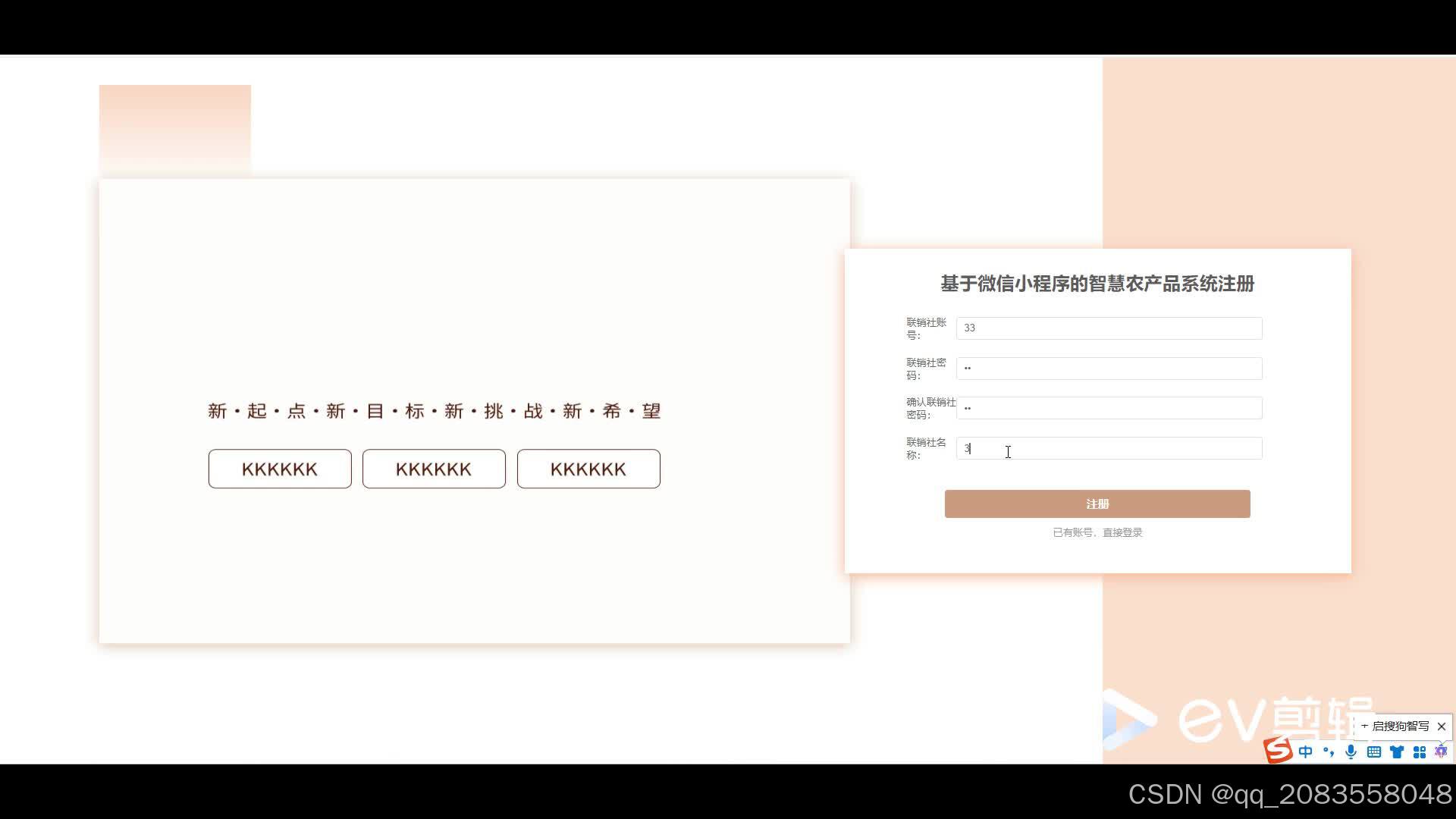Screen dimensions: 1456x819
Task: Focus the 联销社账号 input field
Action: point(1109,328)
